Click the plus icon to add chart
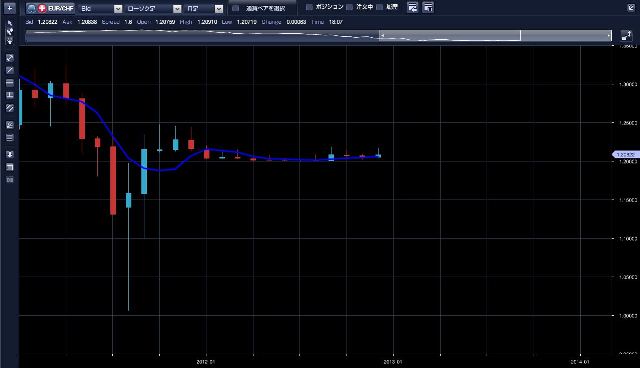This screenshot has height=368, width=640. click(9, 8)
